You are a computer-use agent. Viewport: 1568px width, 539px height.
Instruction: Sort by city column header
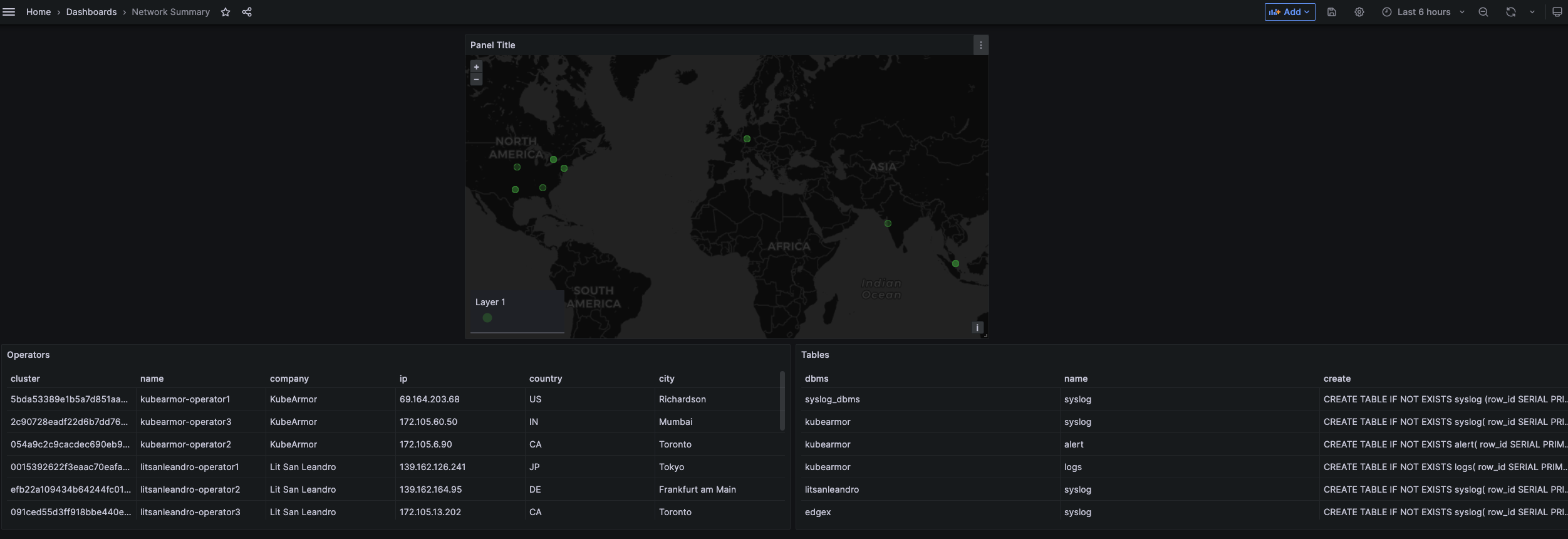pyautogui.click(x=667, y=379)
